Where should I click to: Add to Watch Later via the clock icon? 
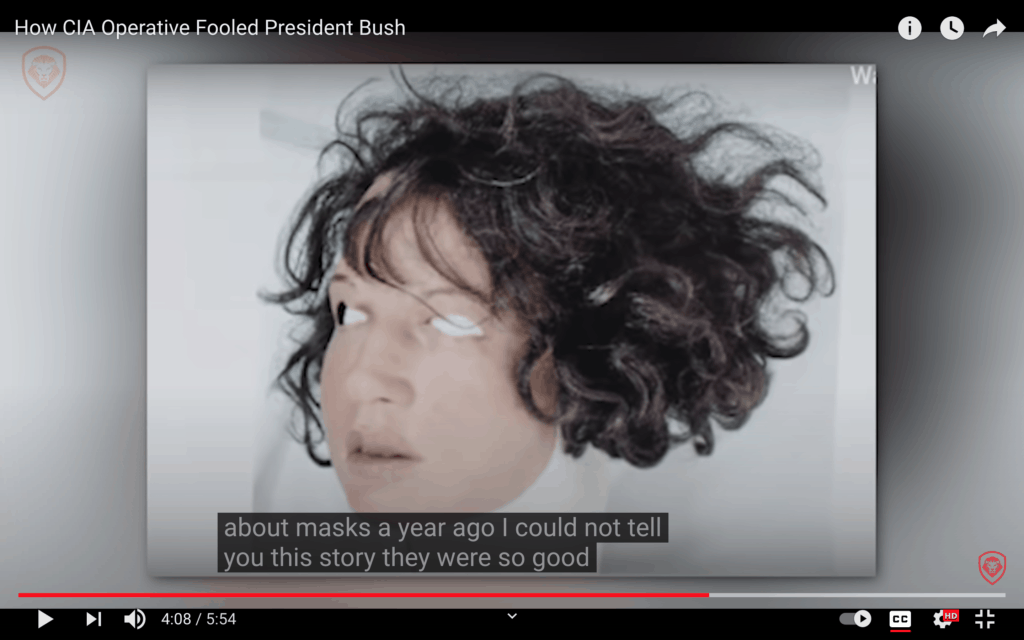(x=952, y=28)
